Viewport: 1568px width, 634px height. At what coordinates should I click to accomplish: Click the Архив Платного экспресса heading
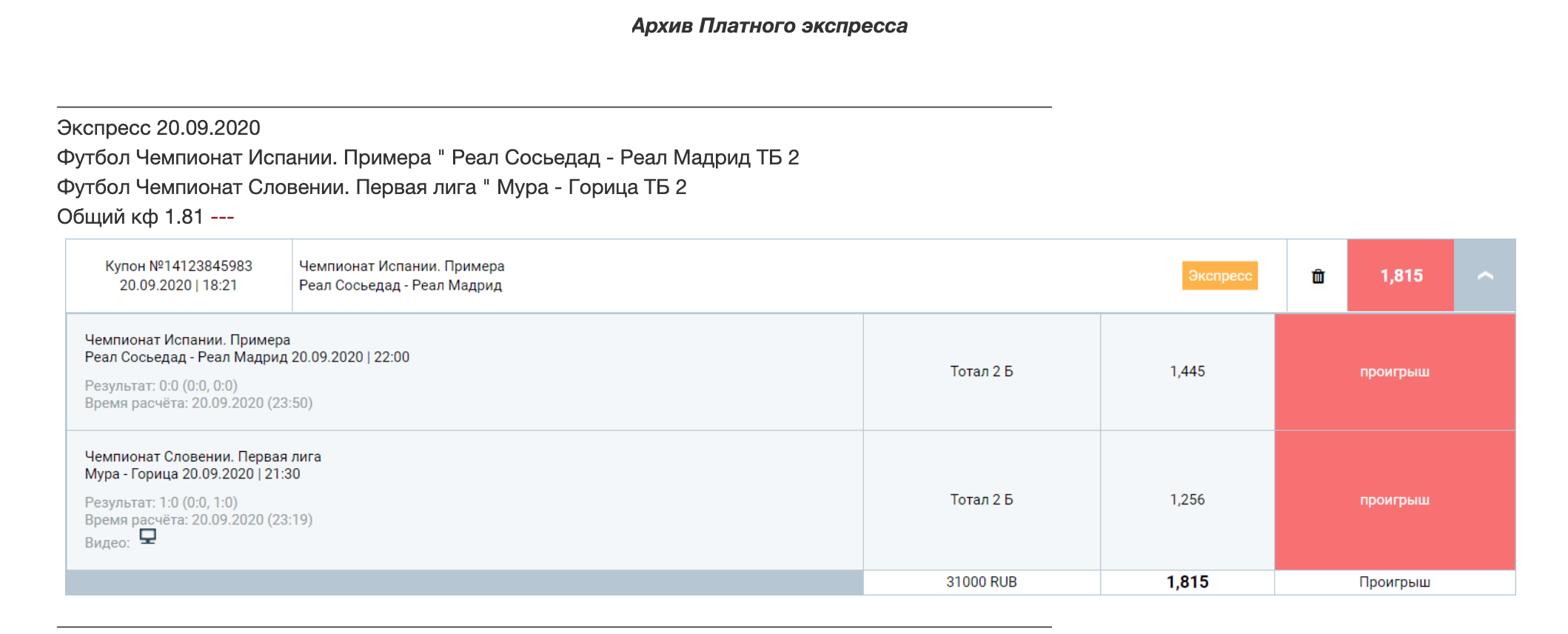click(x=769, y=26)
